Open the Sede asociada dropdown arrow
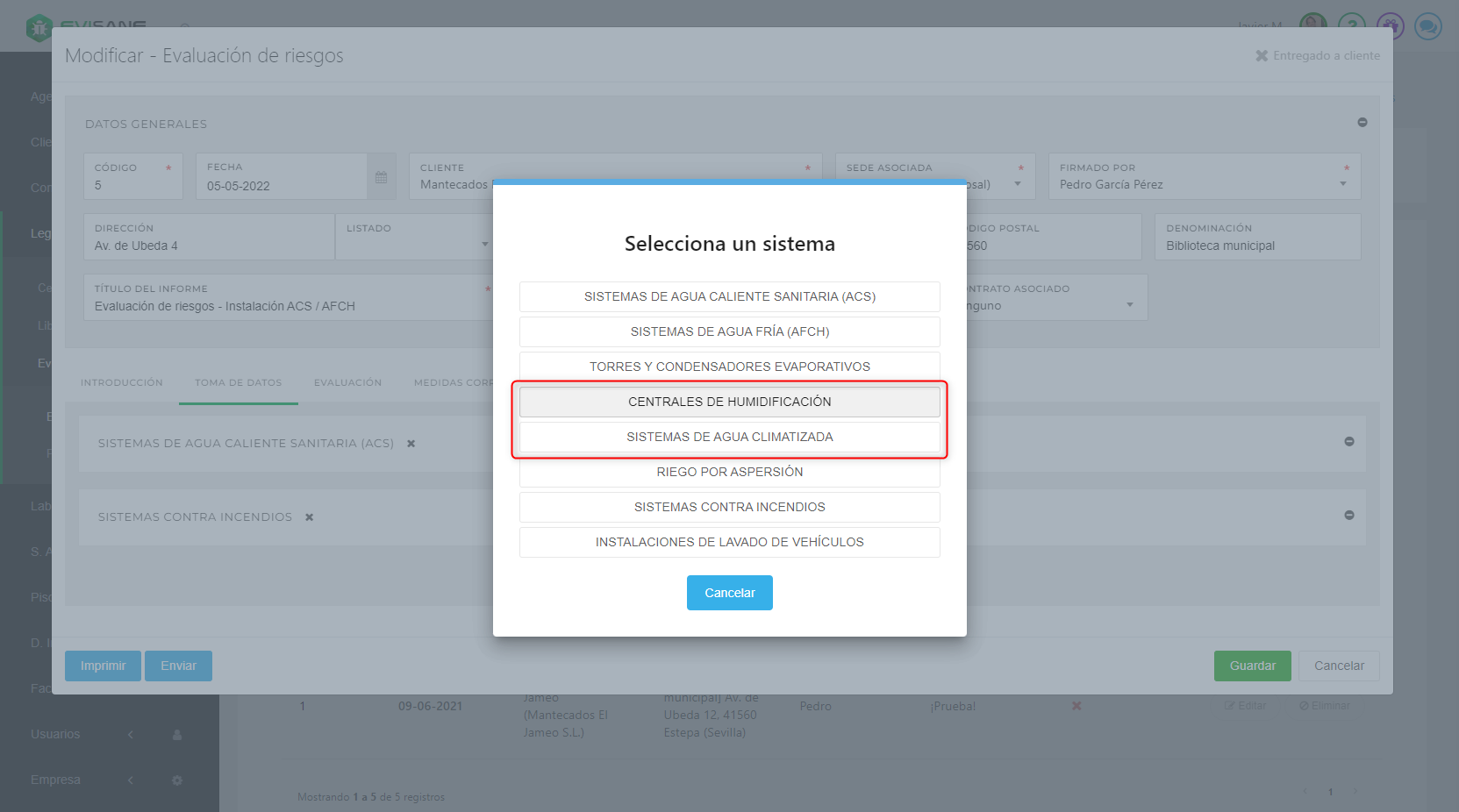 point(1018,184)
